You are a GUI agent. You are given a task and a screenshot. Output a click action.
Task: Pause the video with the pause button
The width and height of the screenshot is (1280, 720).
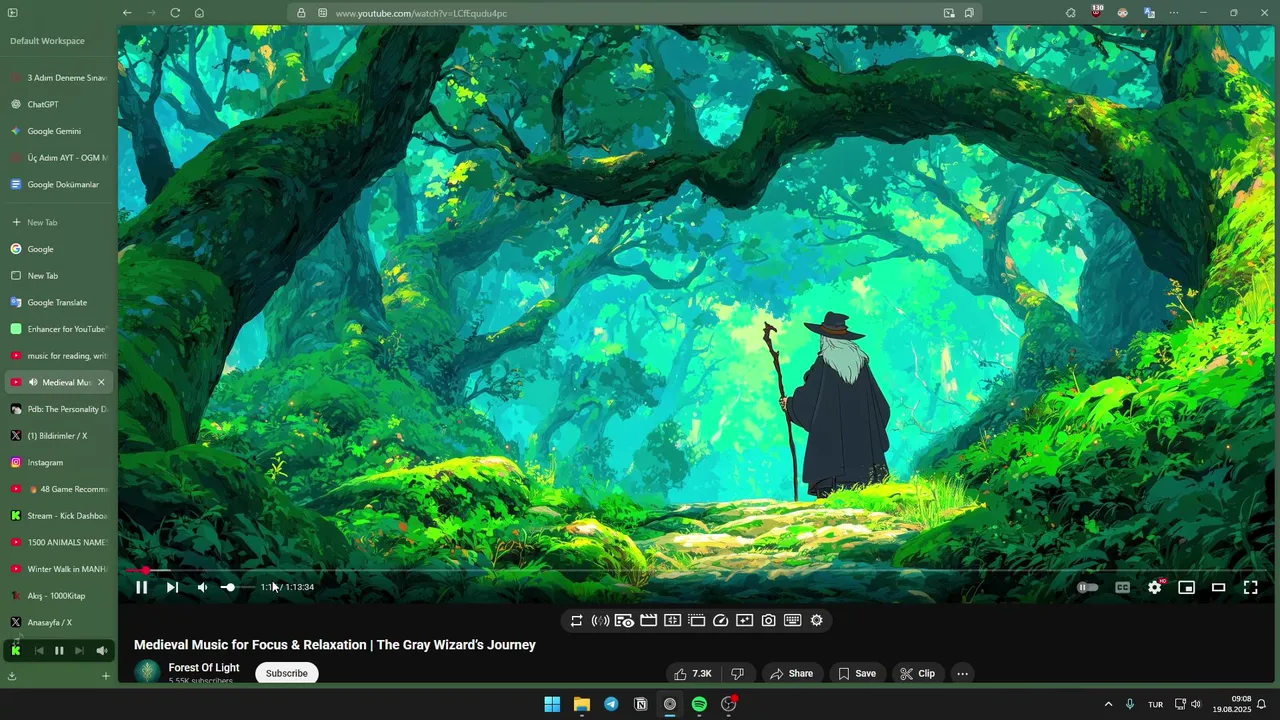point(141,587)
